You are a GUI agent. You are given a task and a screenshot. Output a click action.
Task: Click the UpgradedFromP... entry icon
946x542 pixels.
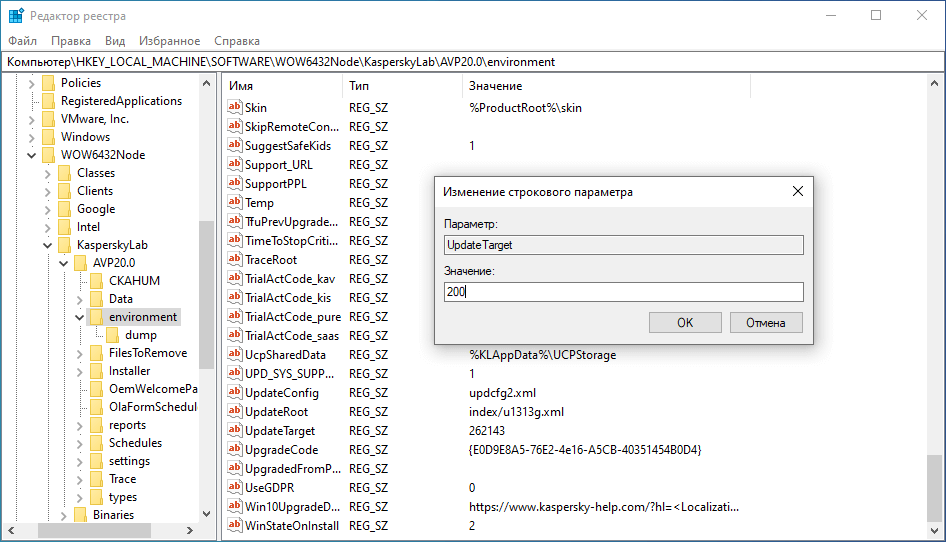point(235,468)
